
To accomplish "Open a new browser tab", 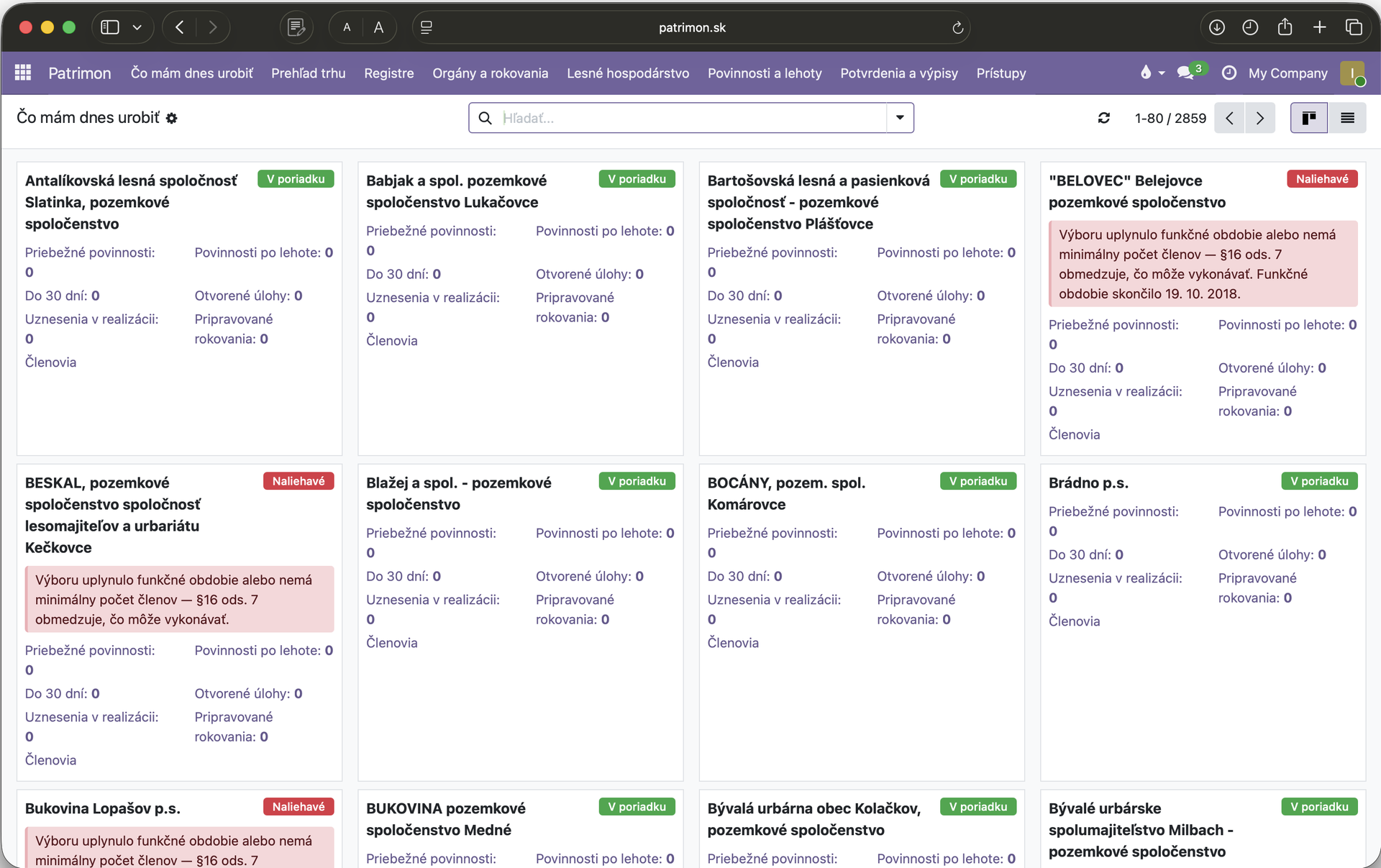I will pos(1319,27).
